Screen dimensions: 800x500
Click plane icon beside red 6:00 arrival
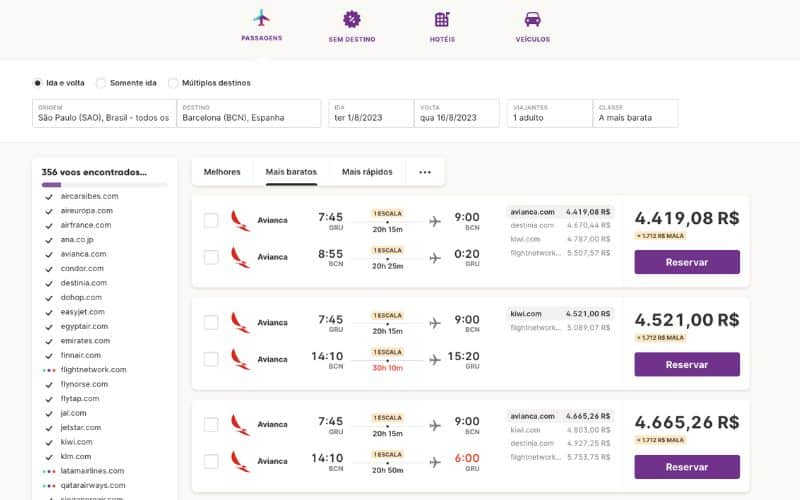435,462
